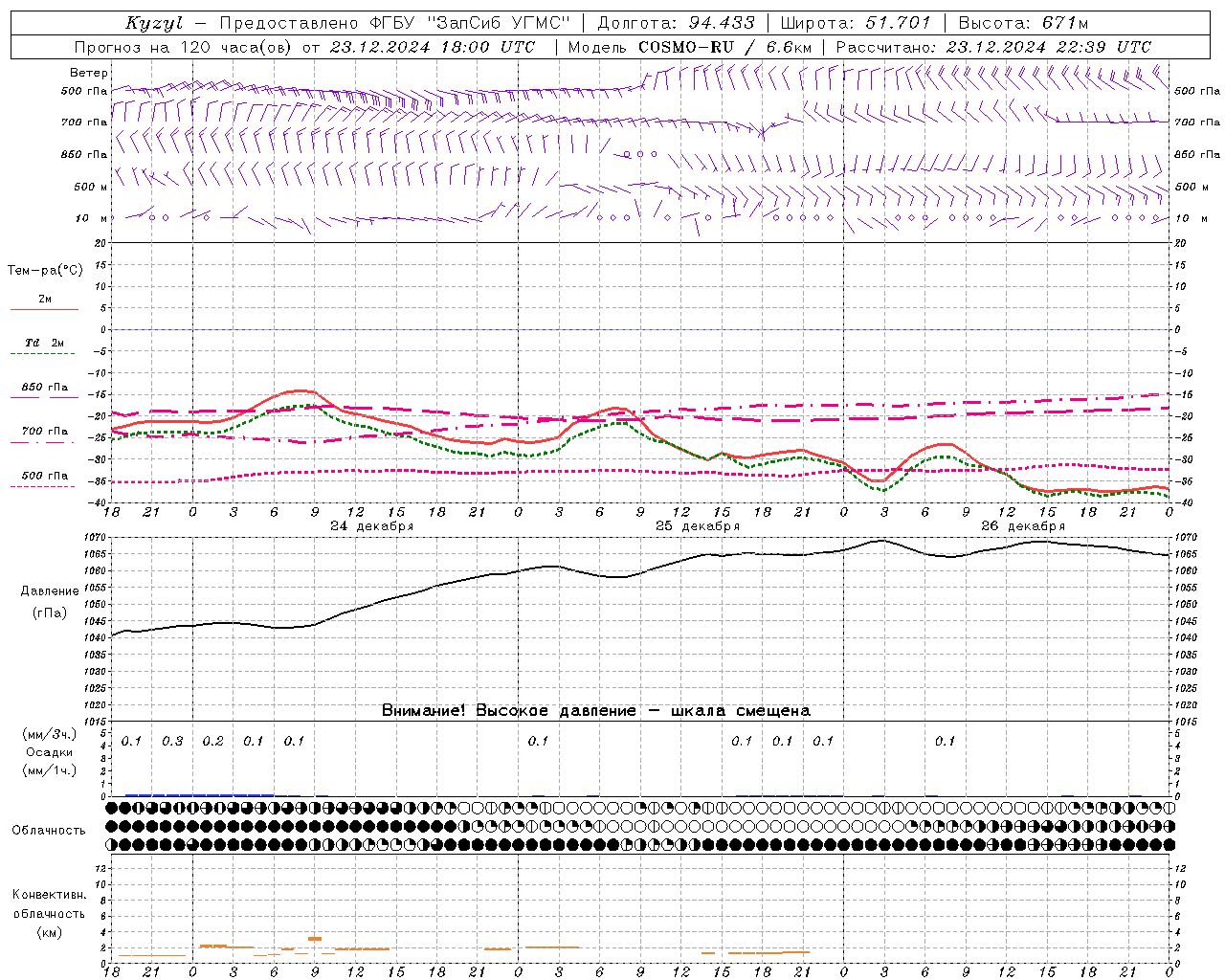Click the (км) unit label for convective cloud

coord(50,933)
